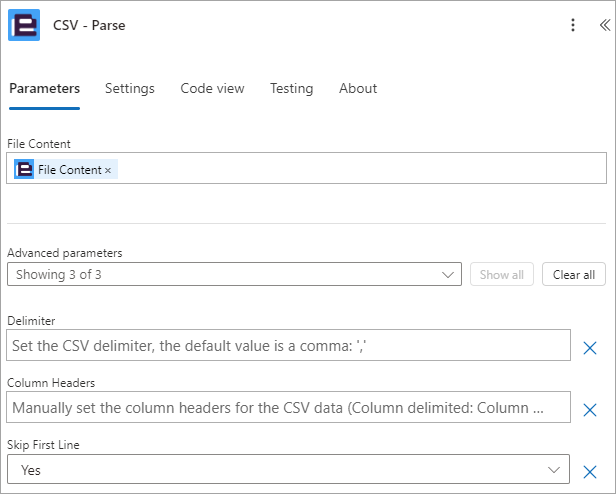Remove the File Content token
This screenshot has height=494, width=616.
pos(108,170)
